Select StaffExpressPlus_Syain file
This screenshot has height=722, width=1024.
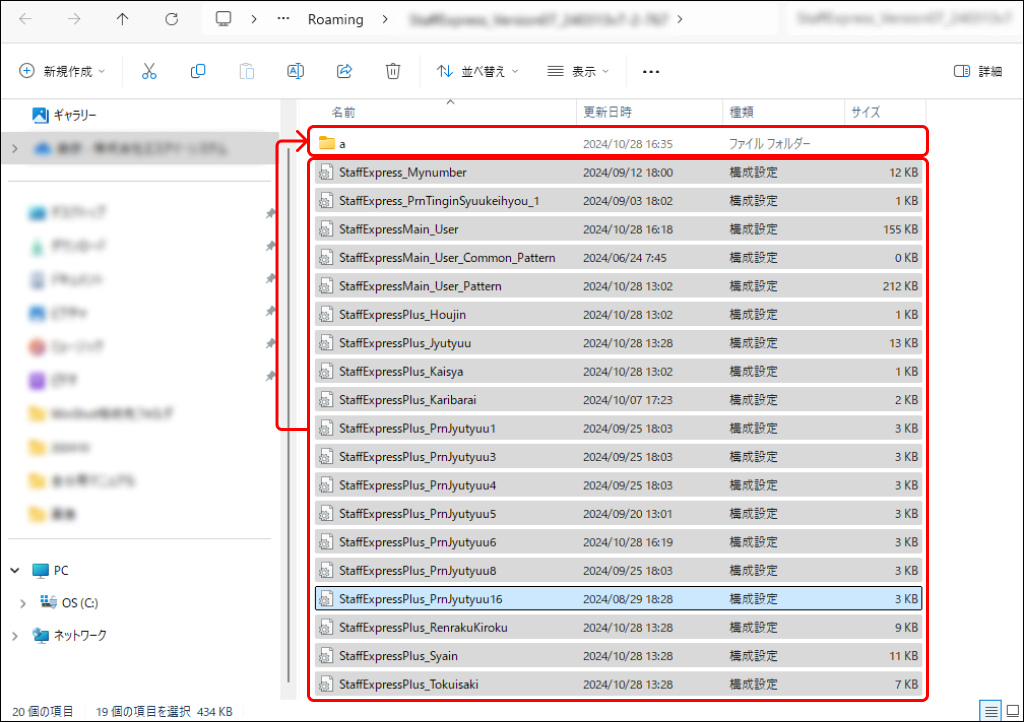coord(618,656)
